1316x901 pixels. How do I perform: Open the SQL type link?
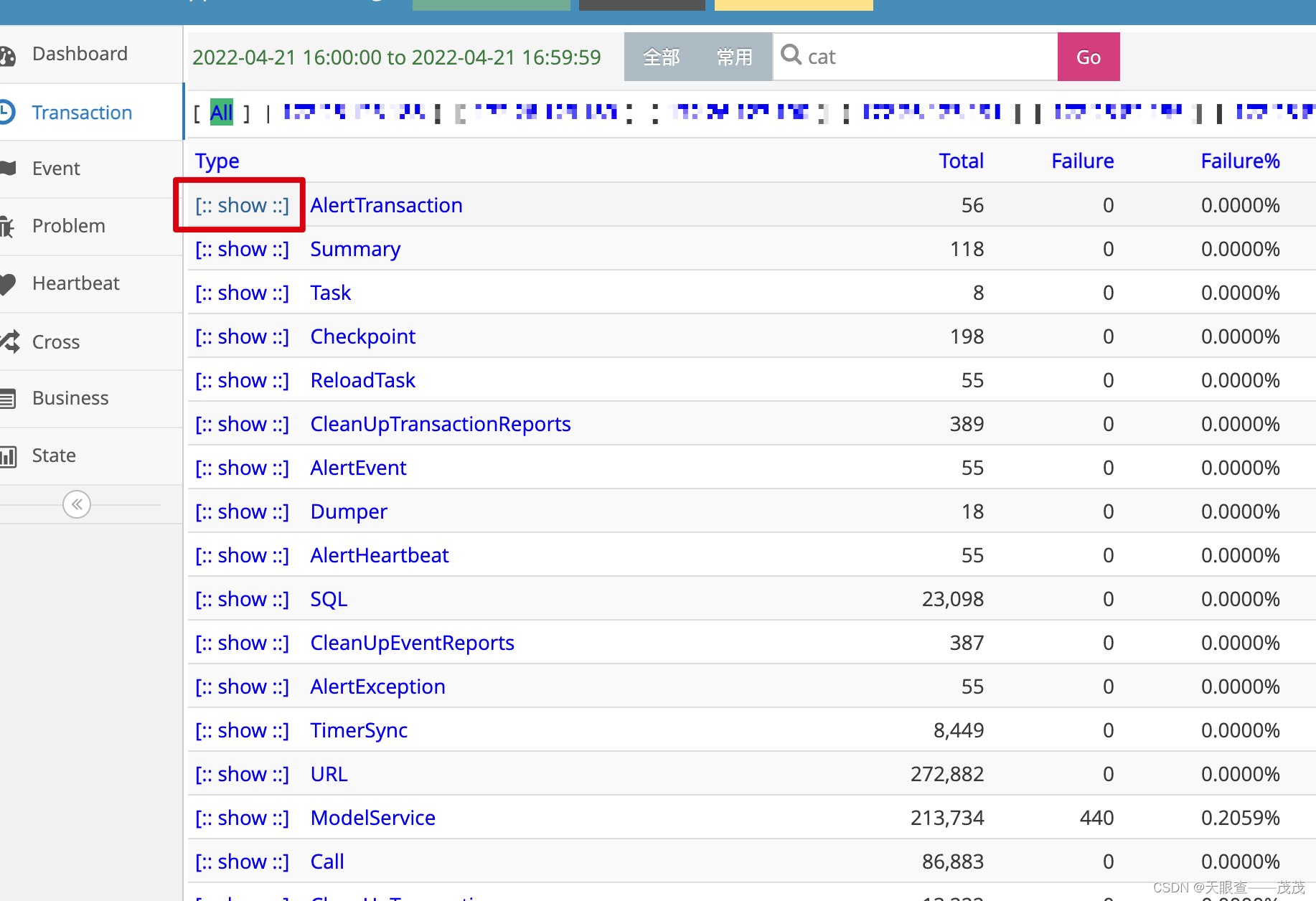tap(329, 599)
